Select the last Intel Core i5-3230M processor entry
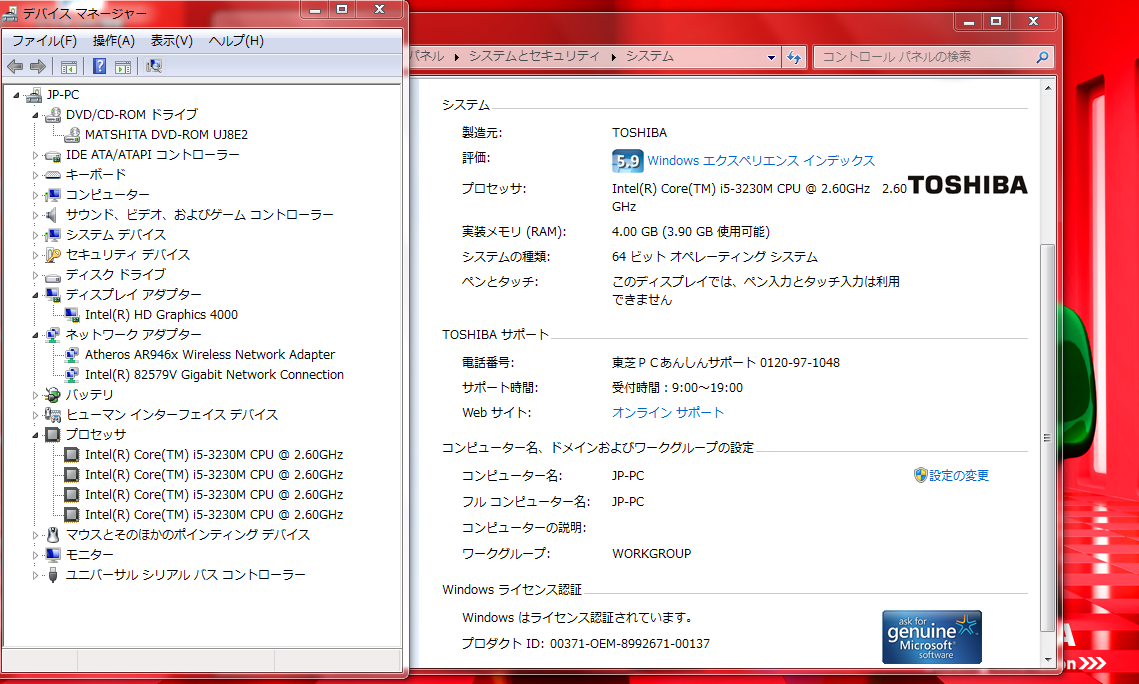The image size is (1139, 684). [214, 515]
